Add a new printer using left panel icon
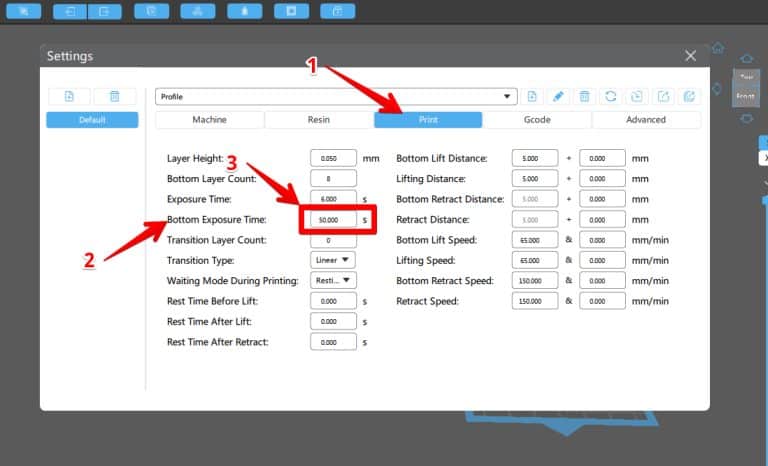The image size is (768, 466). tap(69, 96)
